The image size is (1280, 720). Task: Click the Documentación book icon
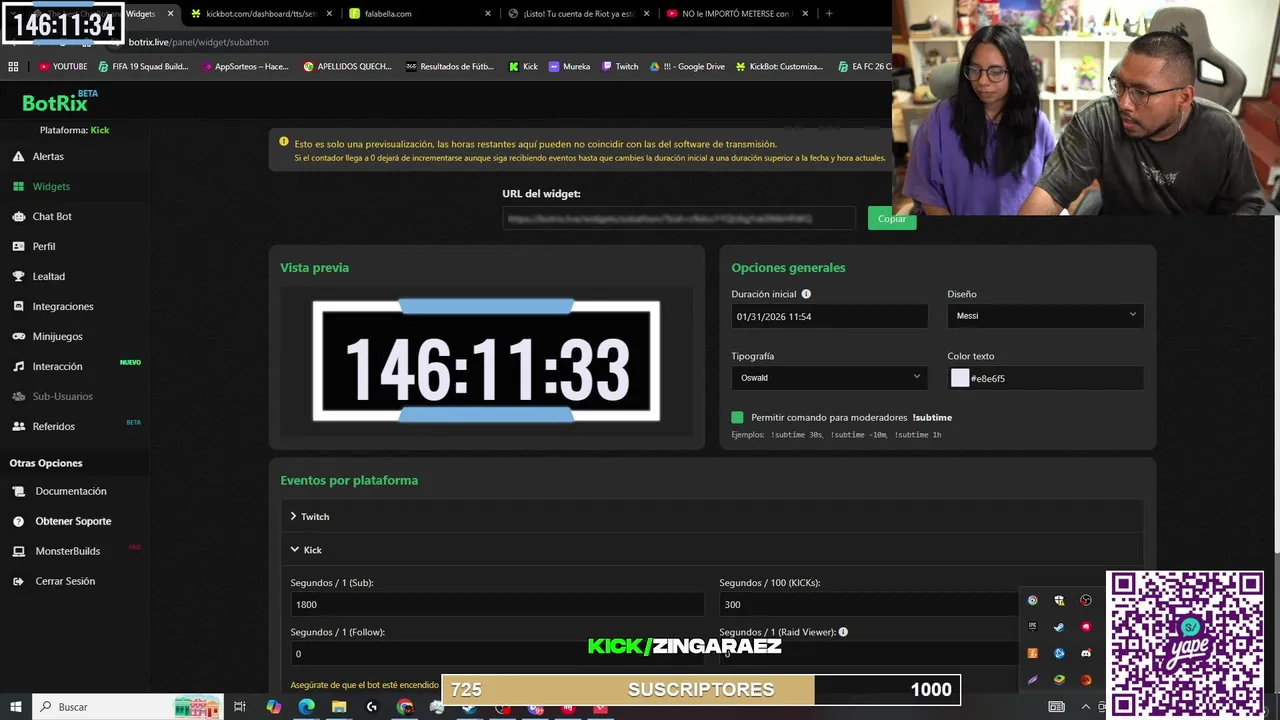pos(18,491)
